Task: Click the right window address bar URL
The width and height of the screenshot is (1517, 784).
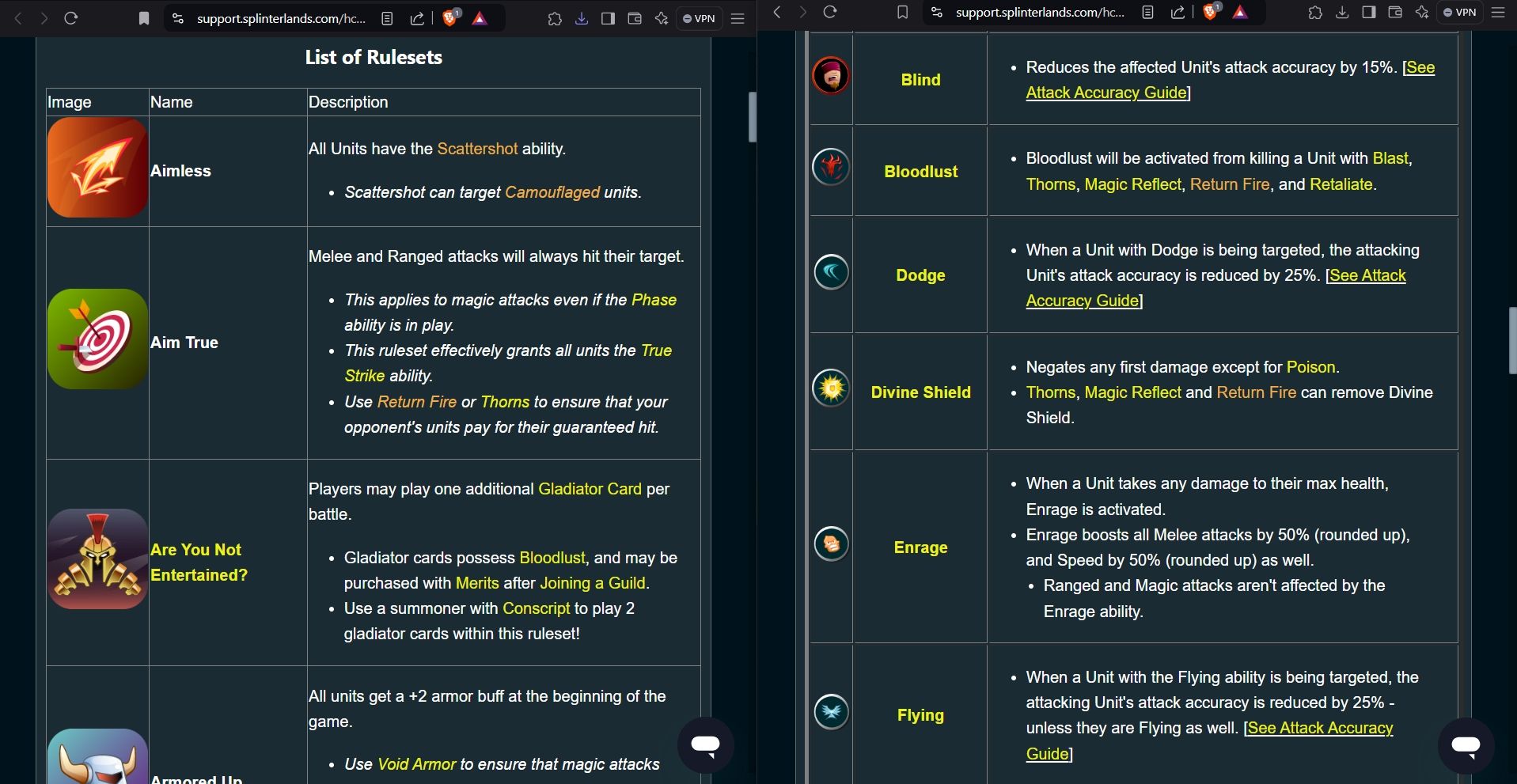Action: tap(1040, 12)
